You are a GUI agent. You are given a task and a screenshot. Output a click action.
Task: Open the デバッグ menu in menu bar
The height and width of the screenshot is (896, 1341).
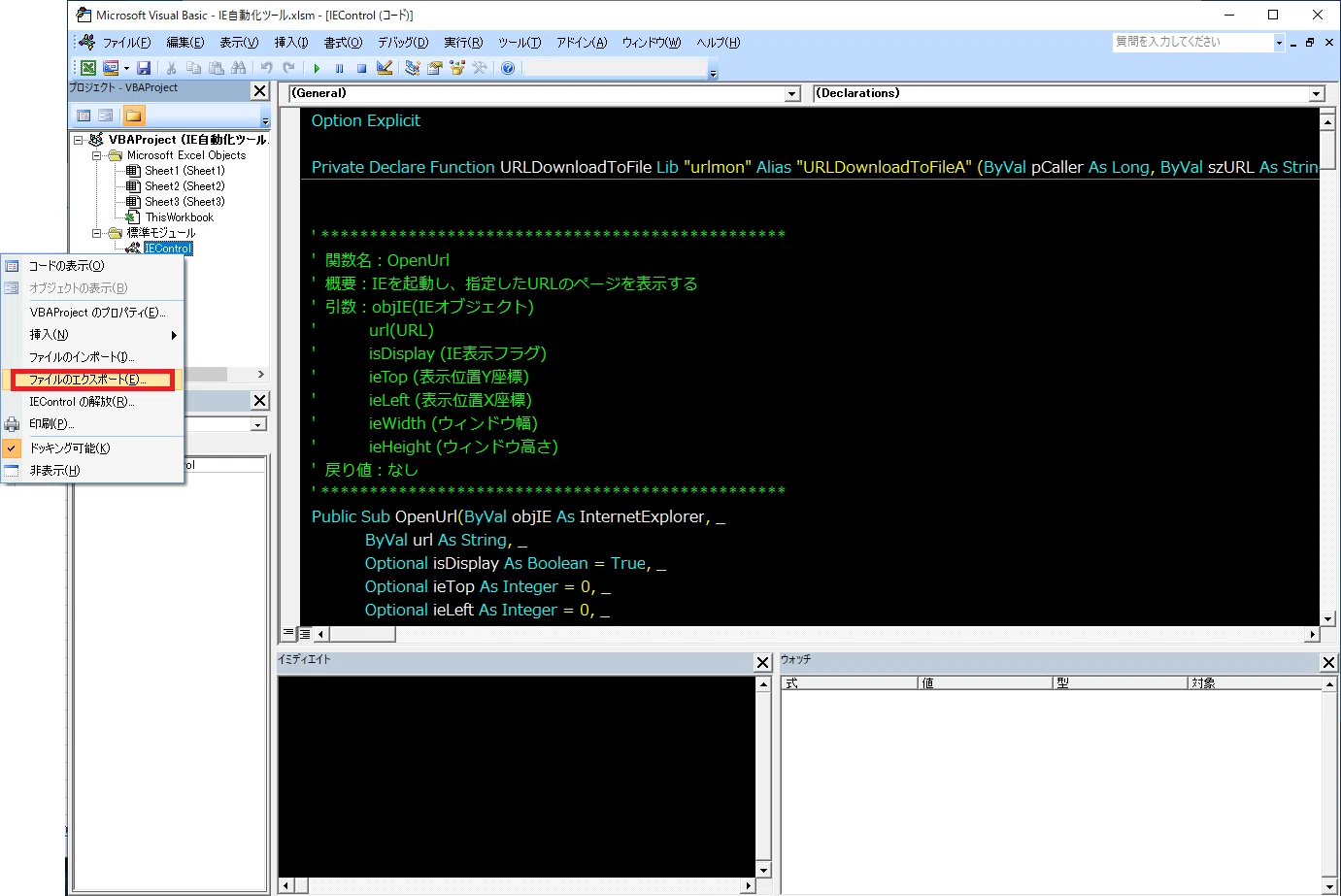coord(403,43)
